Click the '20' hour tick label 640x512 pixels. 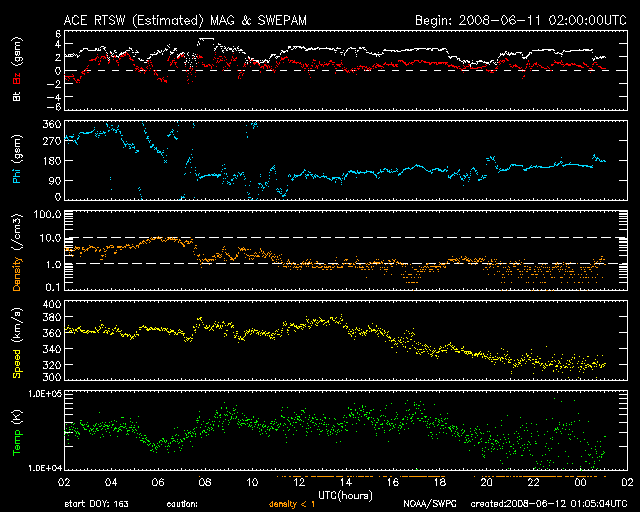click(x=487, y=483)
